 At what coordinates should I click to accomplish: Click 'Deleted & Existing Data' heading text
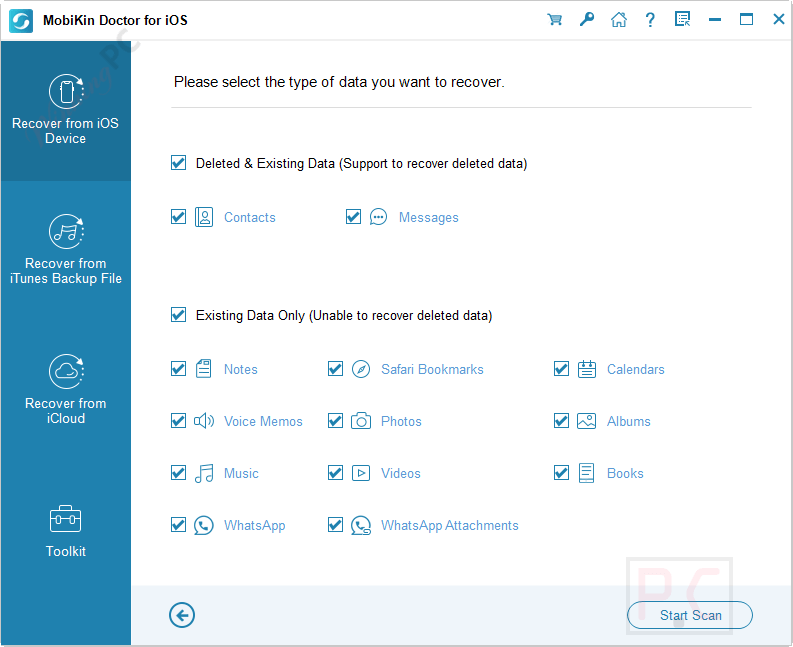coord(362,163)
